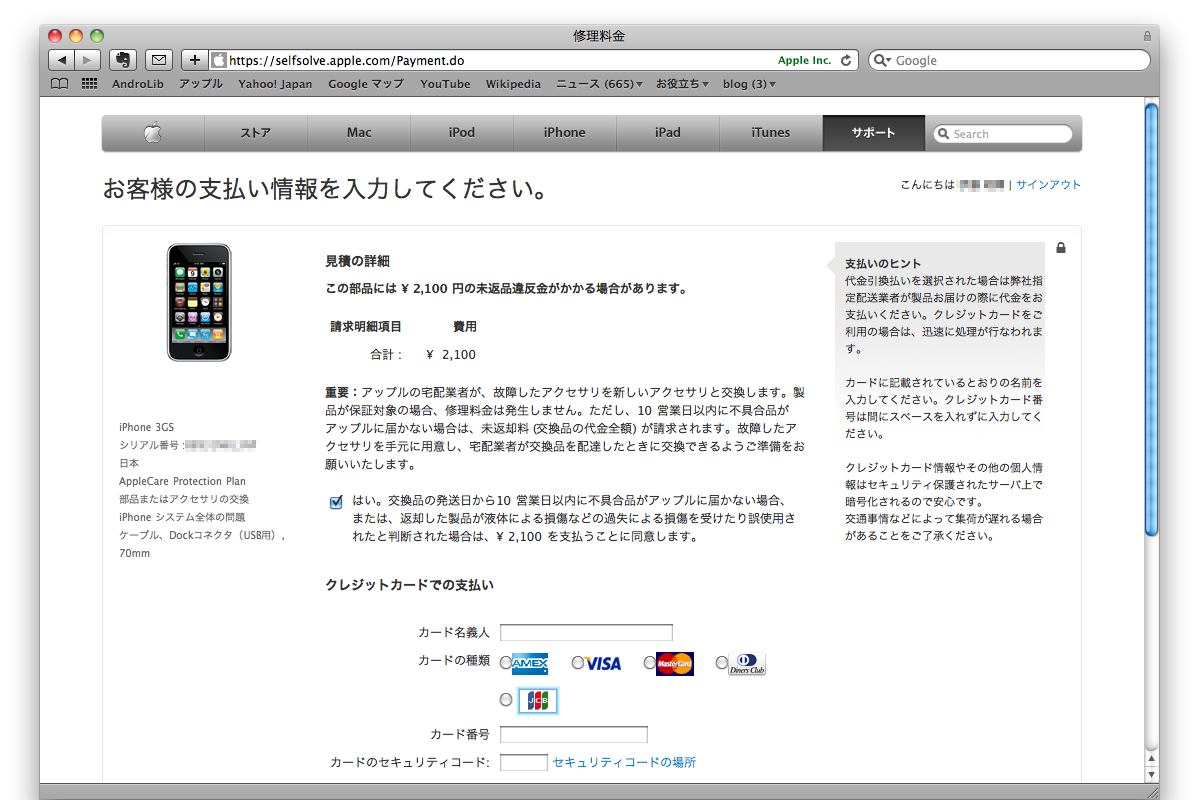Open the iPad tab in Apple navigation

(x=668, y=133)
